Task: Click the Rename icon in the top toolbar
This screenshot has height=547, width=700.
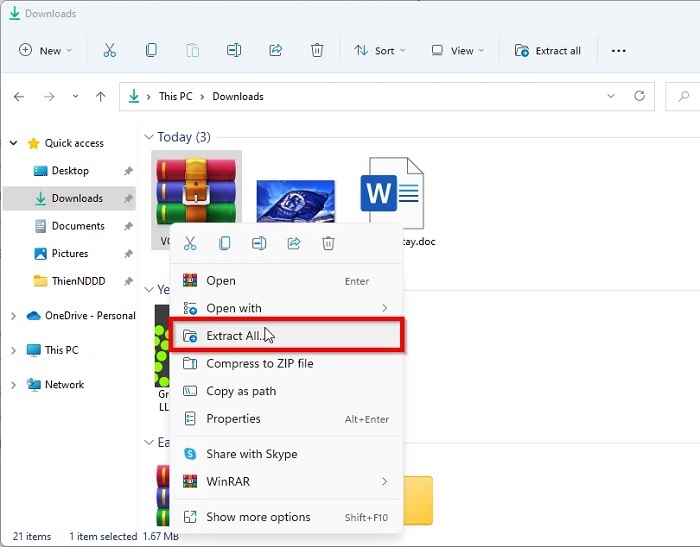Action: point(234,50)
